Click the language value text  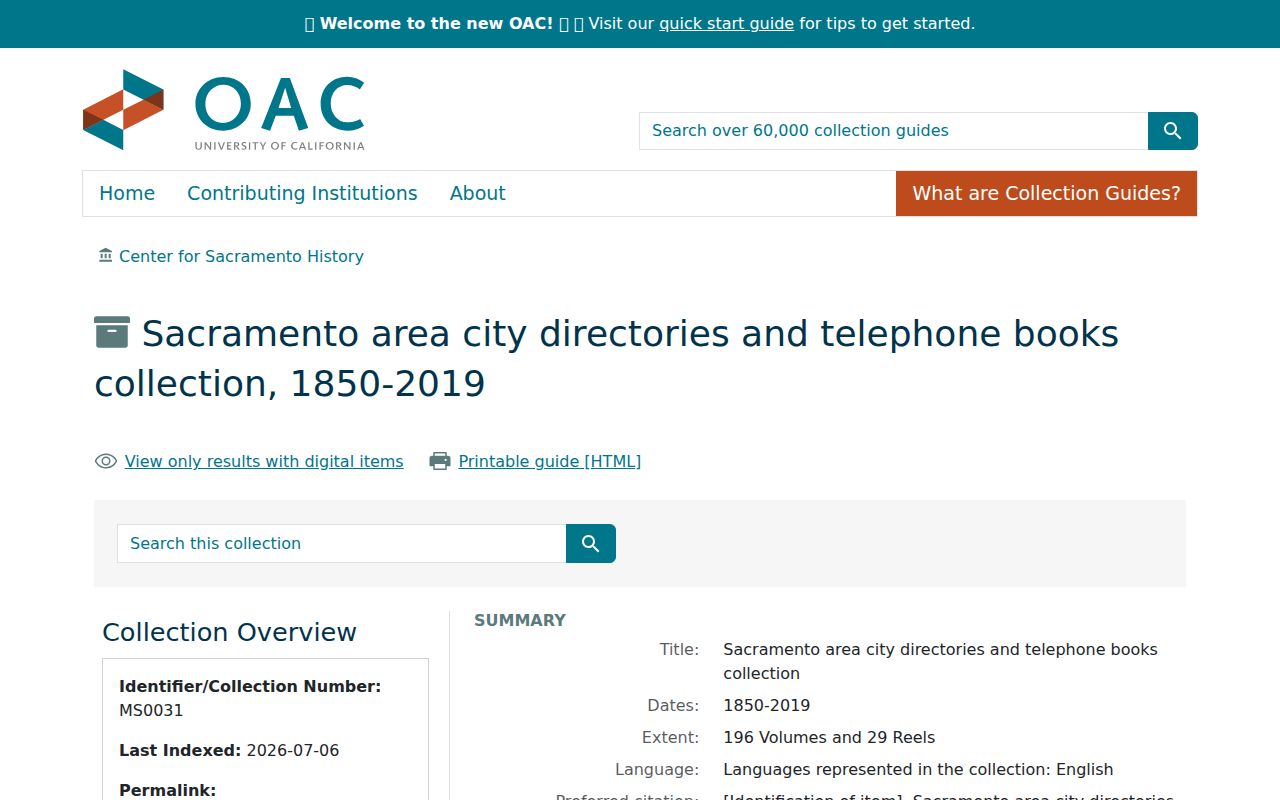pyautogui.click(x=918, y=769)
